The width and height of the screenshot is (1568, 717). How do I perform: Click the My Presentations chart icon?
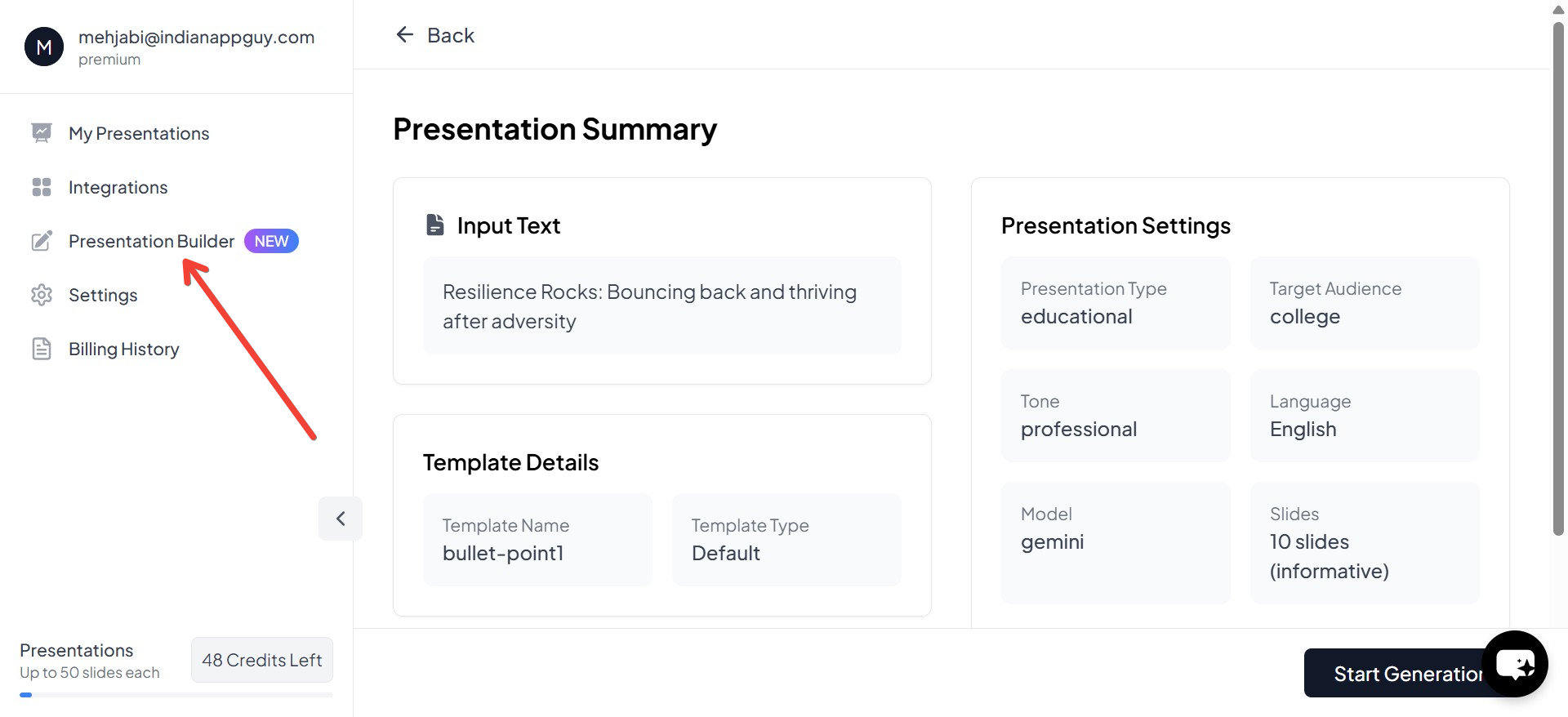point(42,133)
